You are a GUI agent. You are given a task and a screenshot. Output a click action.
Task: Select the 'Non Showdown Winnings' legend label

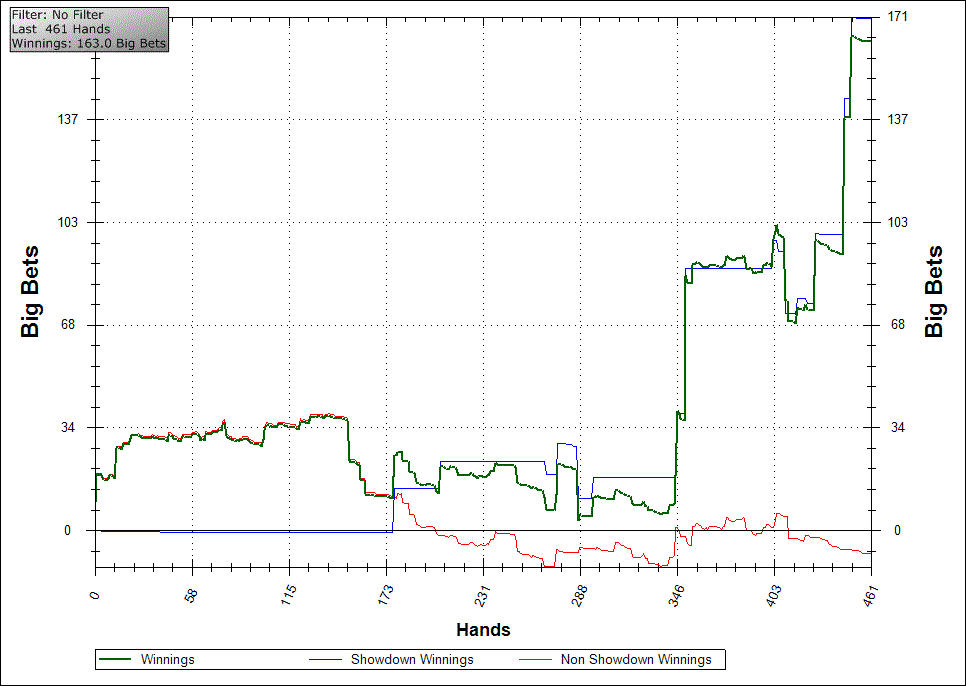636,660
